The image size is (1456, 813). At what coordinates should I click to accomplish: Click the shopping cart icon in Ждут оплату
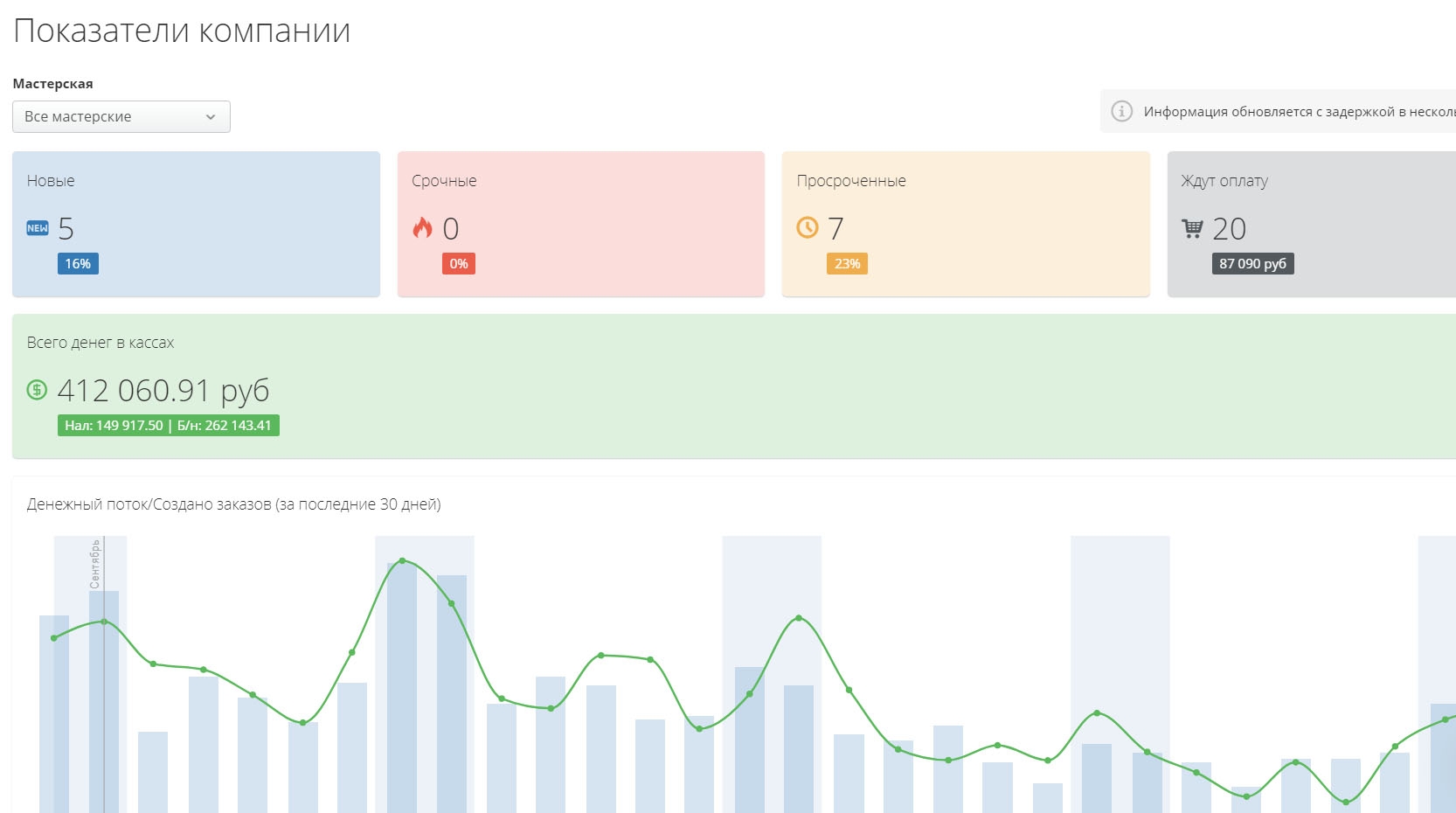click(1192, 229)
